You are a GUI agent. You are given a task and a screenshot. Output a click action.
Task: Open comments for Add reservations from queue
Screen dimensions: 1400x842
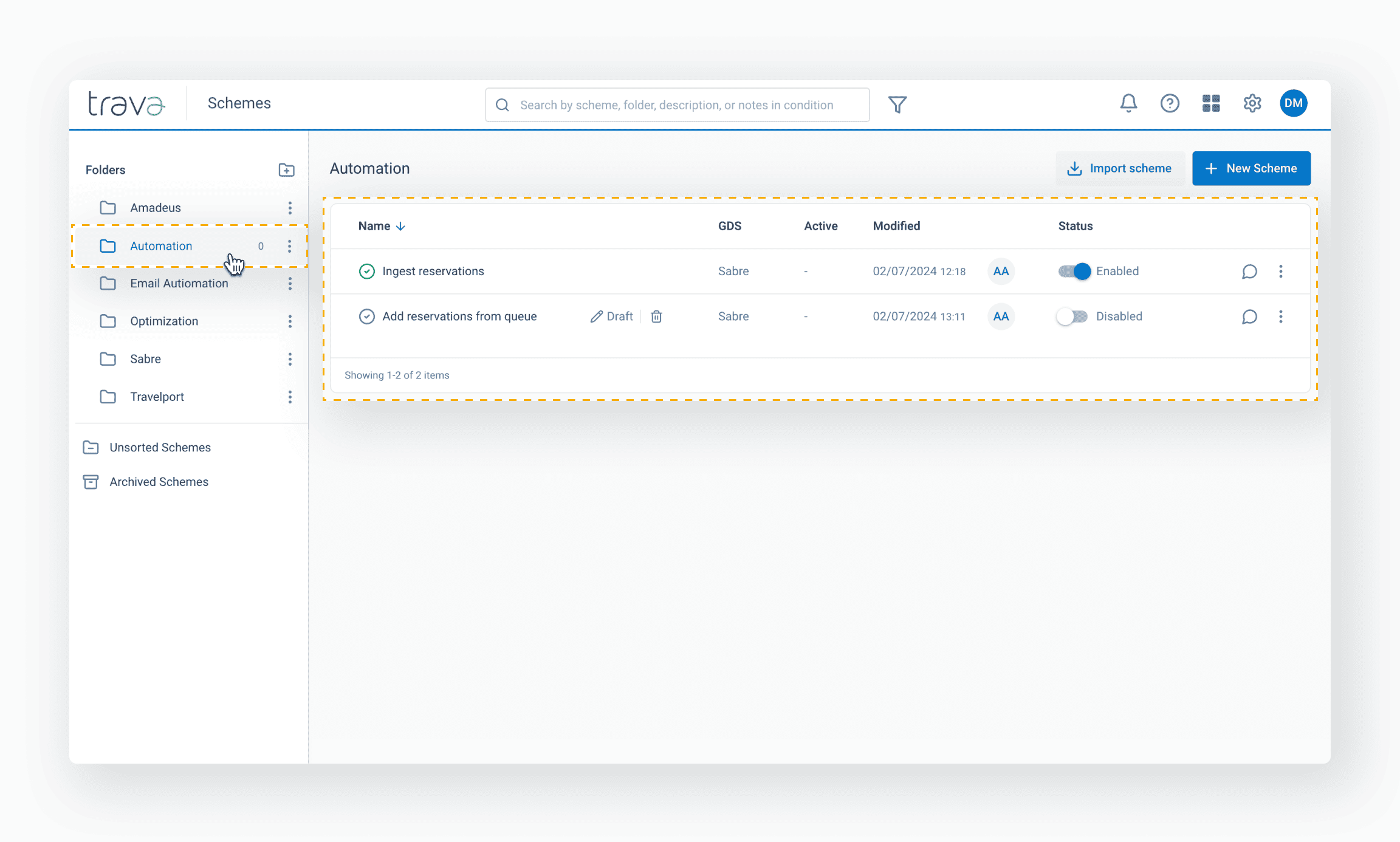[x=1249, y=317]
